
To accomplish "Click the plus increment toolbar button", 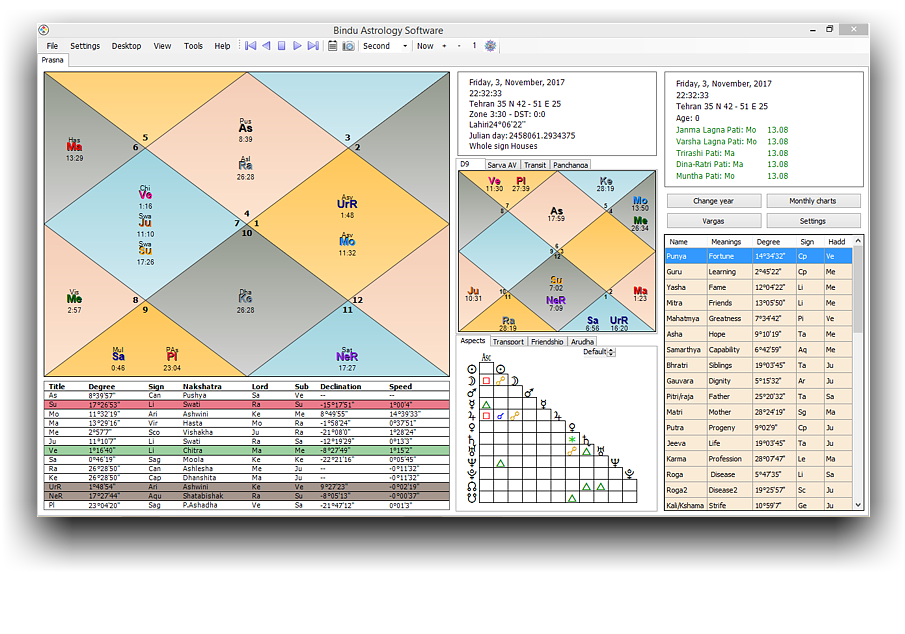I will point(444,46).
